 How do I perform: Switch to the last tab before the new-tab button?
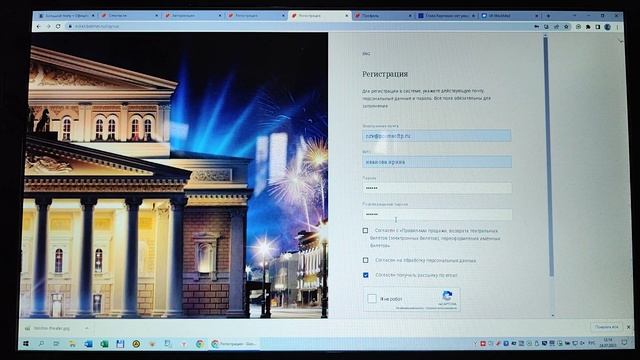[510, 16]
